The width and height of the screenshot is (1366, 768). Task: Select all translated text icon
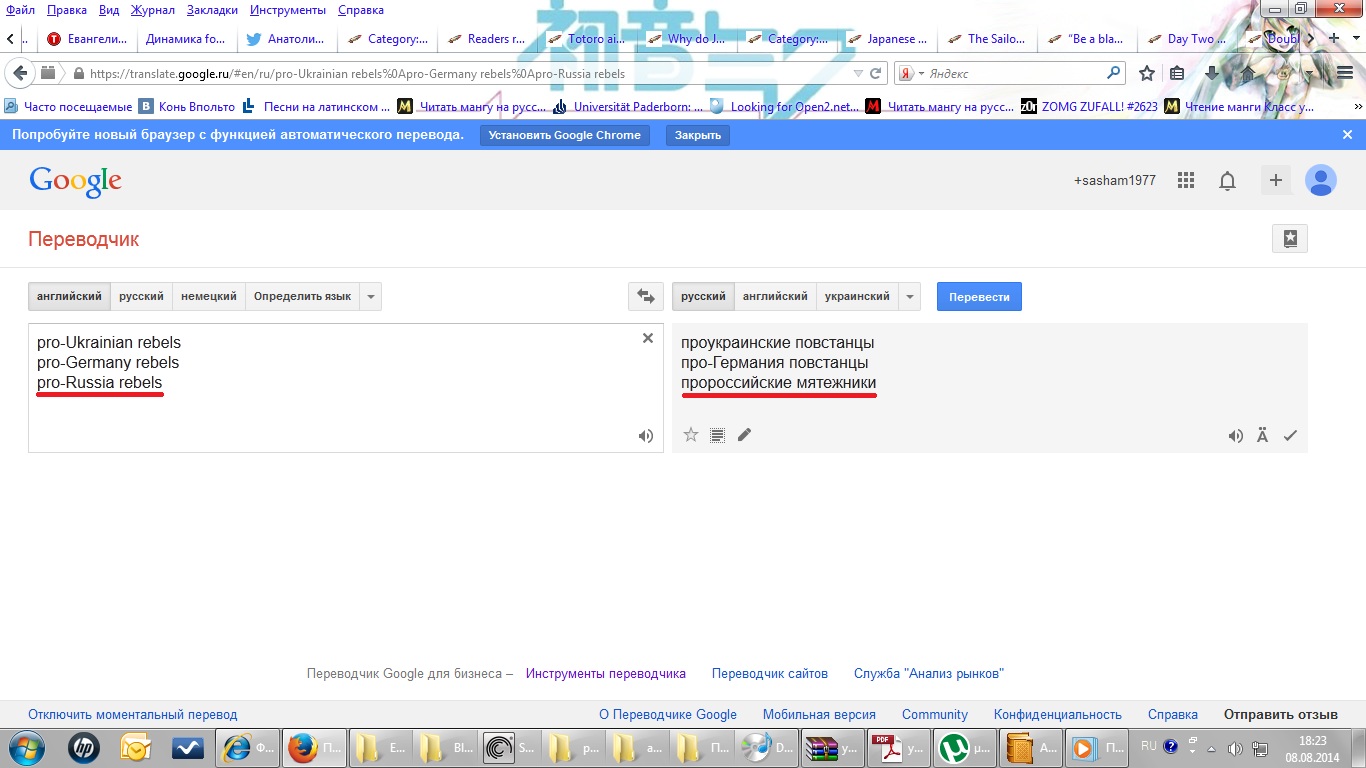[x=717, y=435]
